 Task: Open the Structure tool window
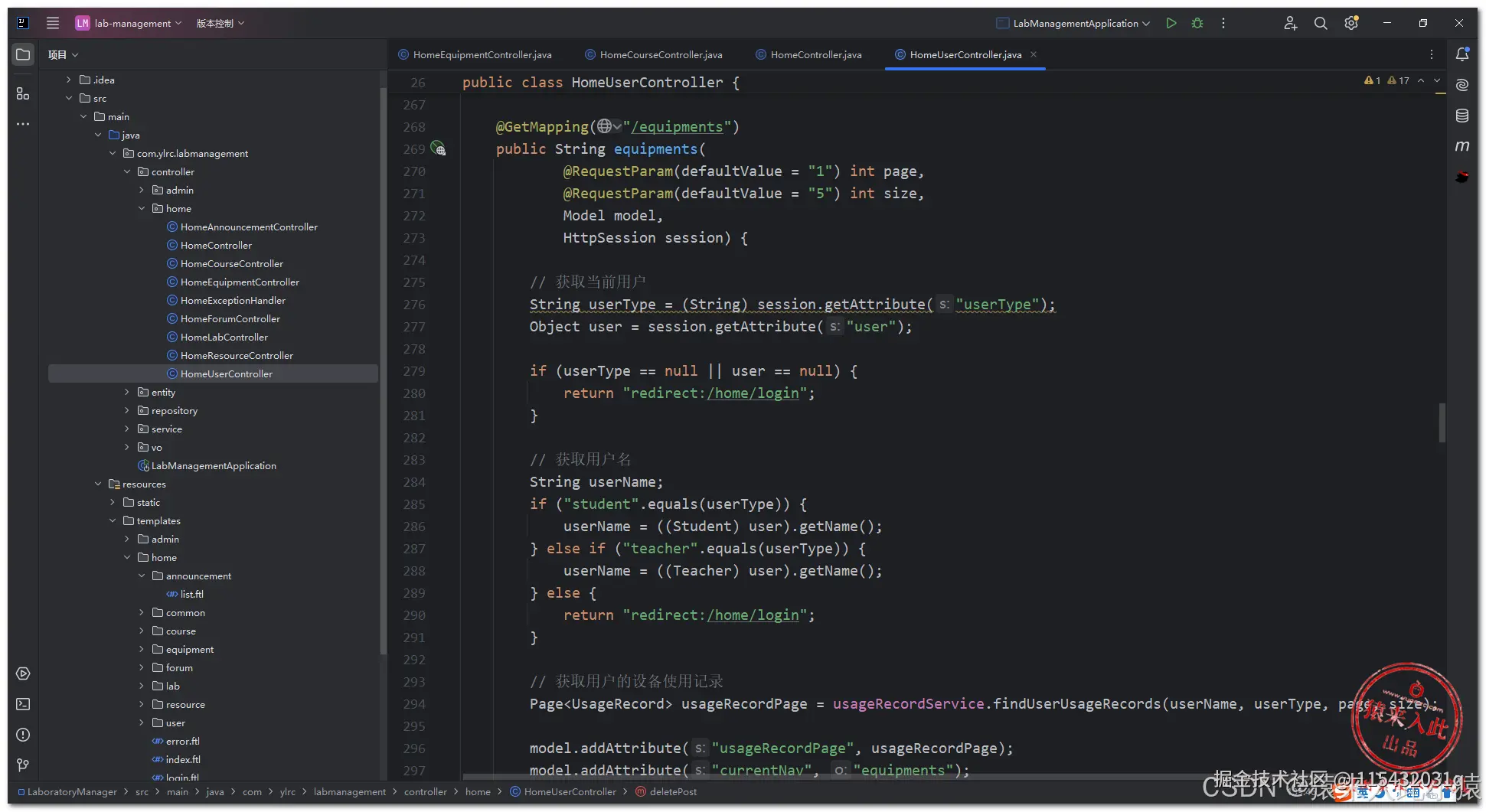click(23, 93)
